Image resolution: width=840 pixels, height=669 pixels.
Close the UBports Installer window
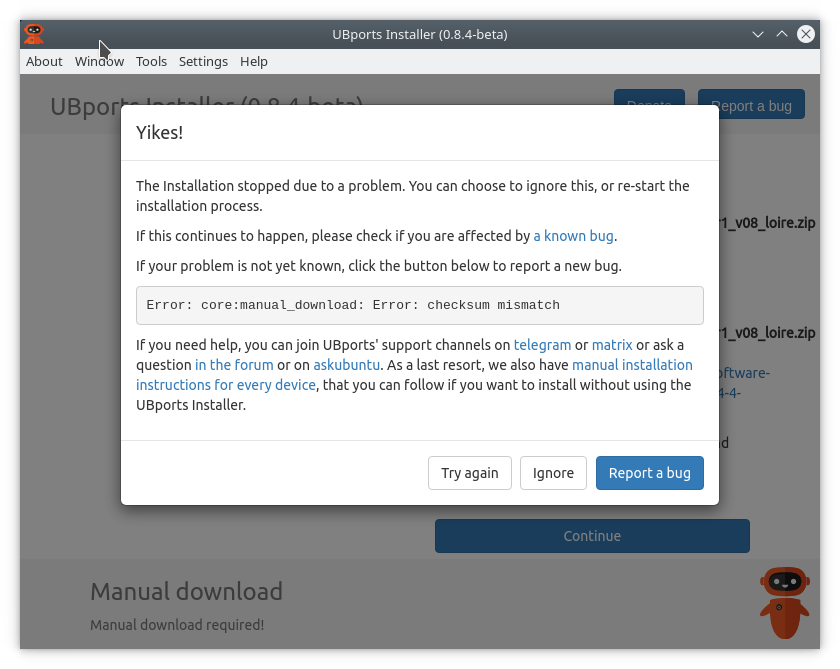click(806, 34)
